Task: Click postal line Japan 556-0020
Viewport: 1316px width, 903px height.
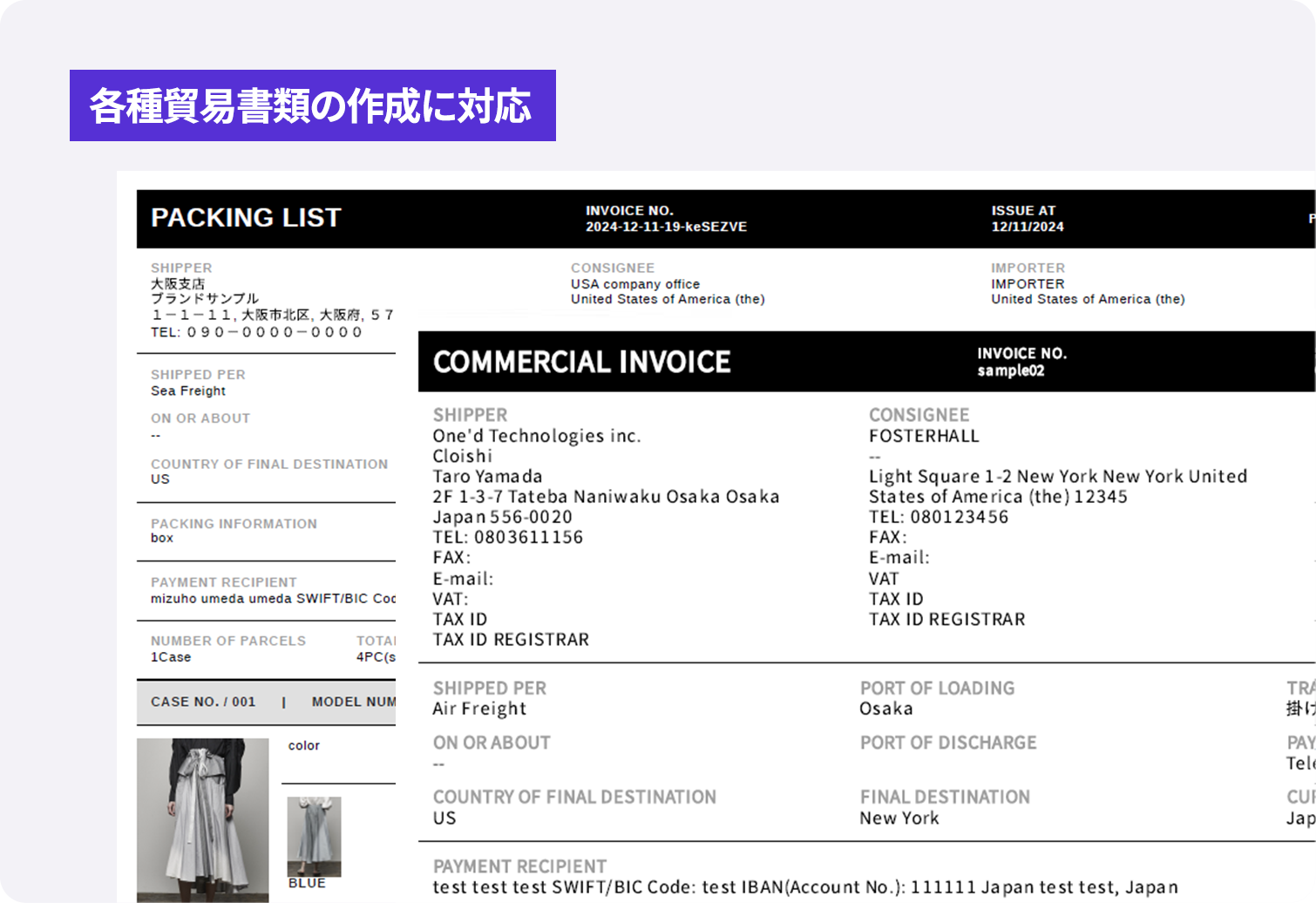Action: pos(503,517)
